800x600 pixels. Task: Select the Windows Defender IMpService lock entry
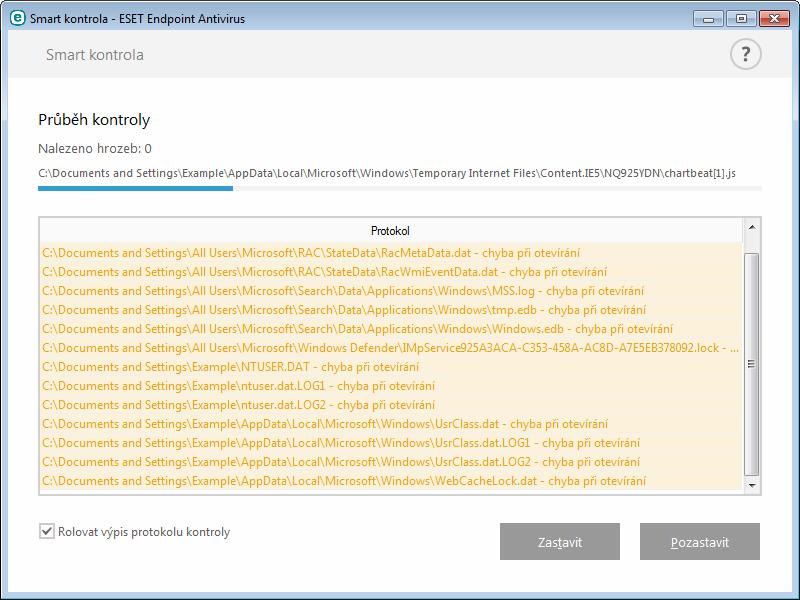(x=391, y=348)
